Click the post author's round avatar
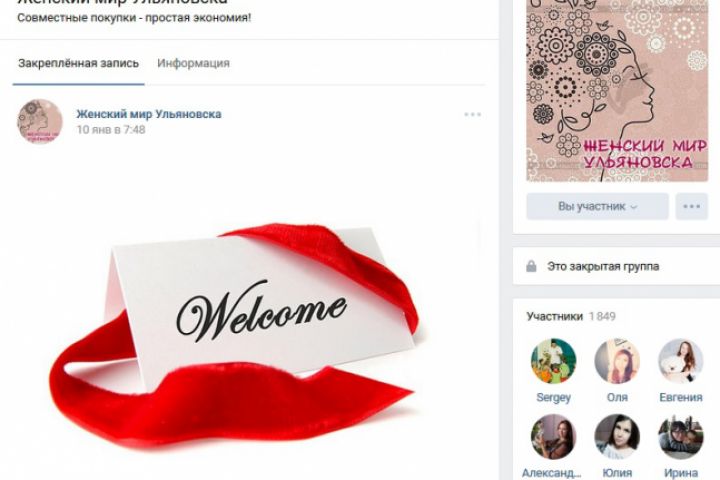This screenshot has width=720, height=480. point(40,122)
